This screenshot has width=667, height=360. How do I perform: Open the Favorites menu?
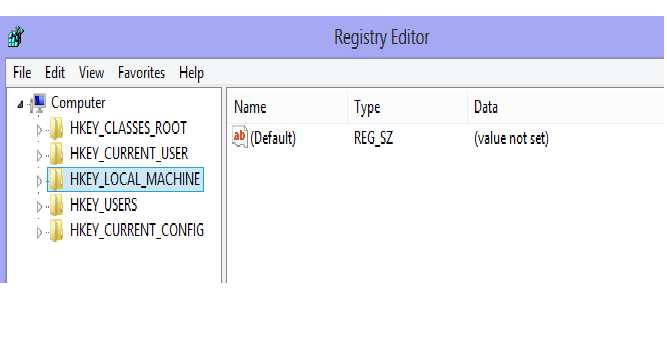pyautogui.click(x=141, y=73)
